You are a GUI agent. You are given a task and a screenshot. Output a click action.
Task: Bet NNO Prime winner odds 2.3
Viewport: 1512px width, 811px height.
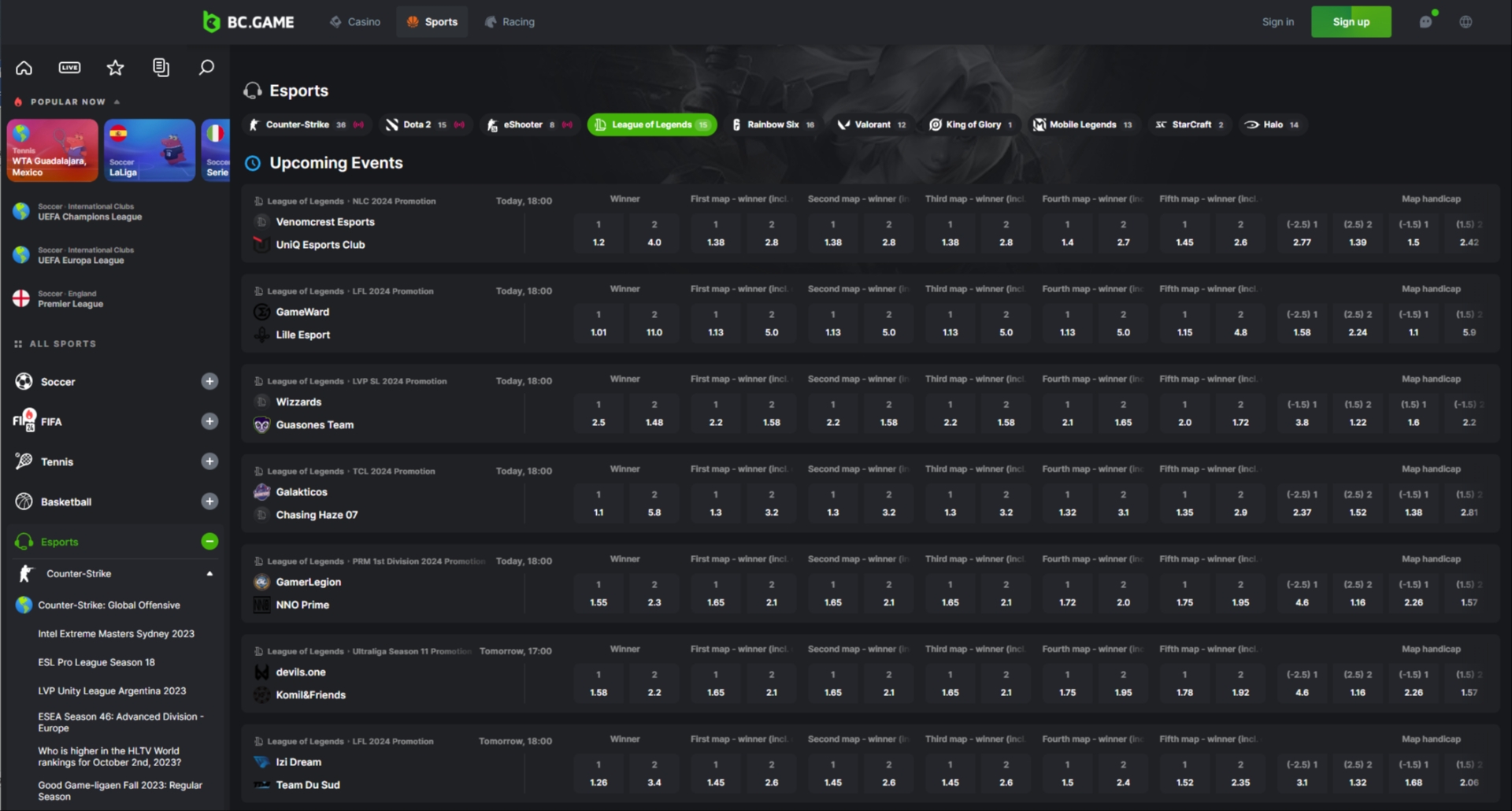[x=654, y=594]
